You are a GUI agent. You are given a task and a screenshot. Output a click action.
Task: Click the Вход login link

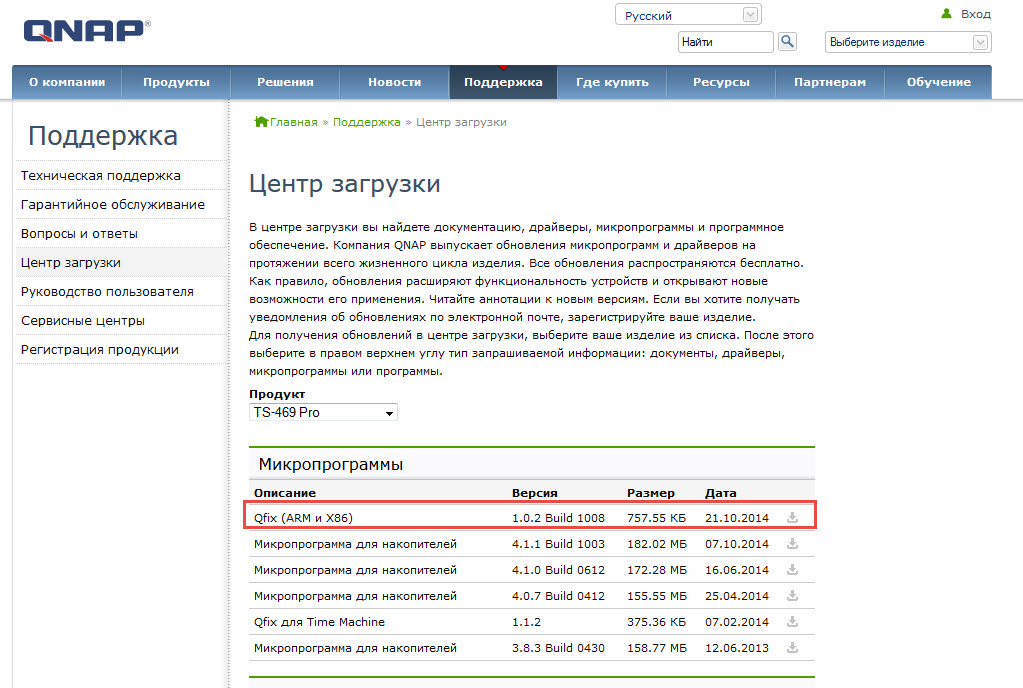975,14
